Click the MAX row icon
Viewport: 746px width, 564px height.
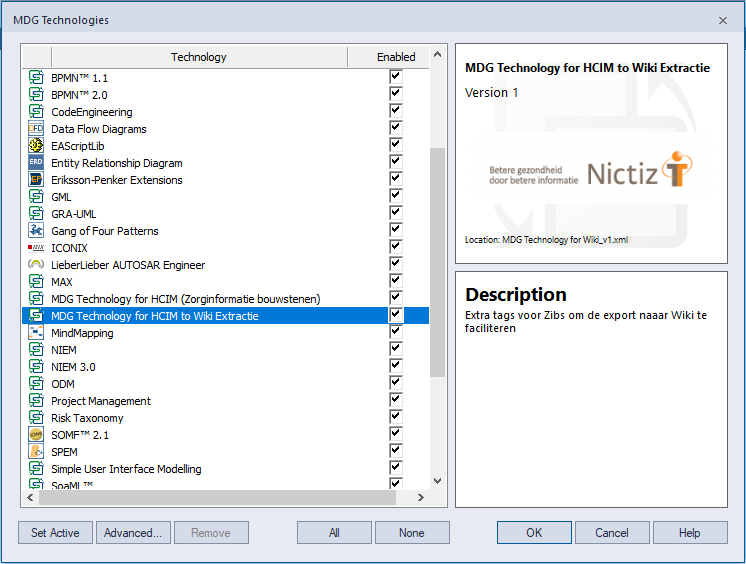point(36,282)
